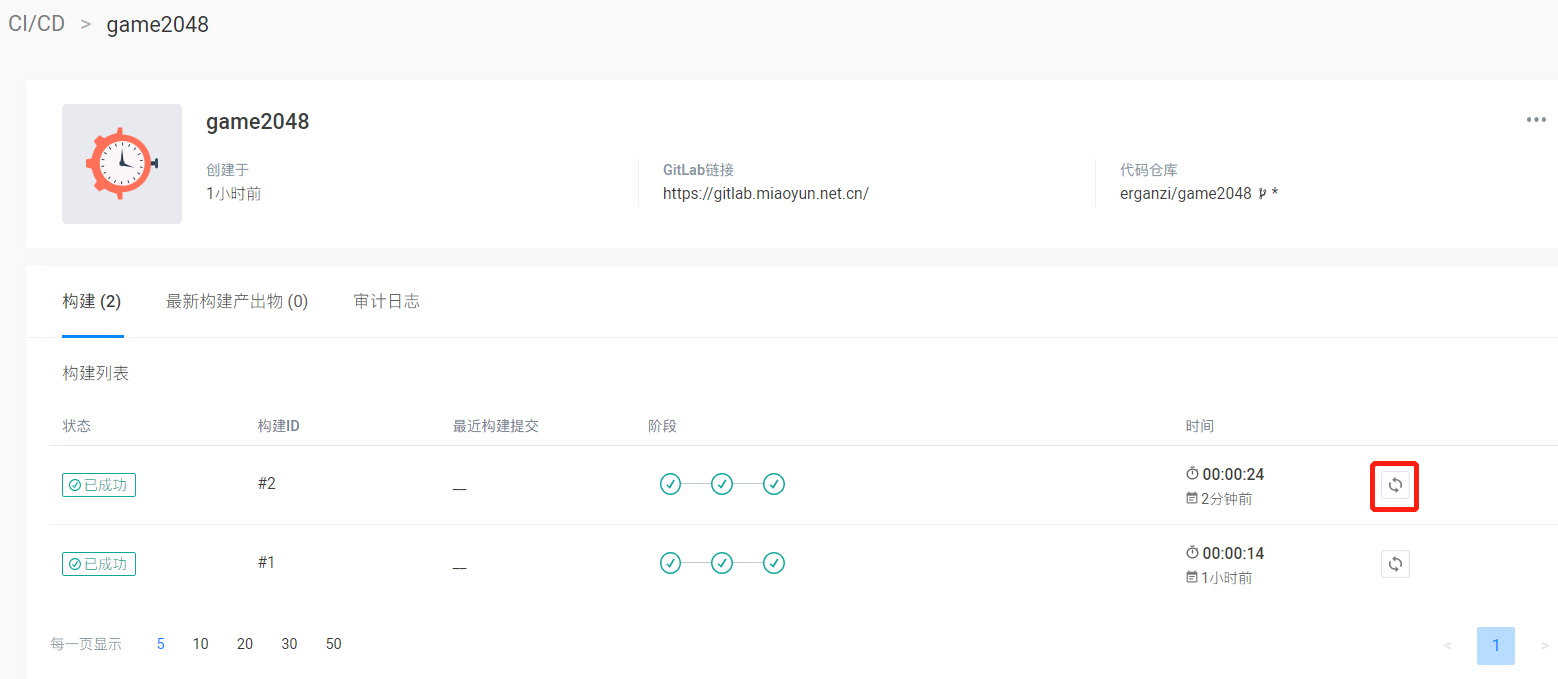Image resolution: width=1558 pixels, height=679 pixels.
Task: Set page size to 10 per page
Action: click(201, 644)
